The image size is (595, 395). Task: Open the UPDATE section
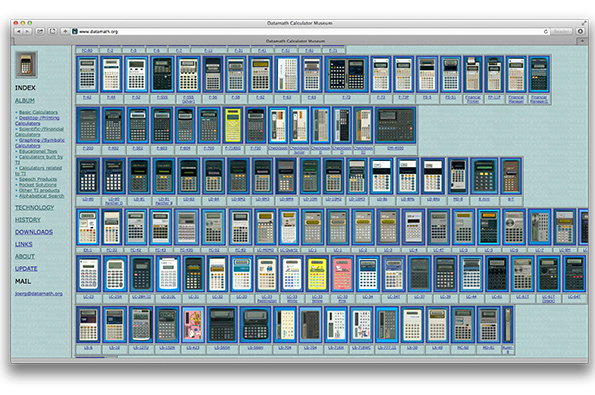coord(26,268)
